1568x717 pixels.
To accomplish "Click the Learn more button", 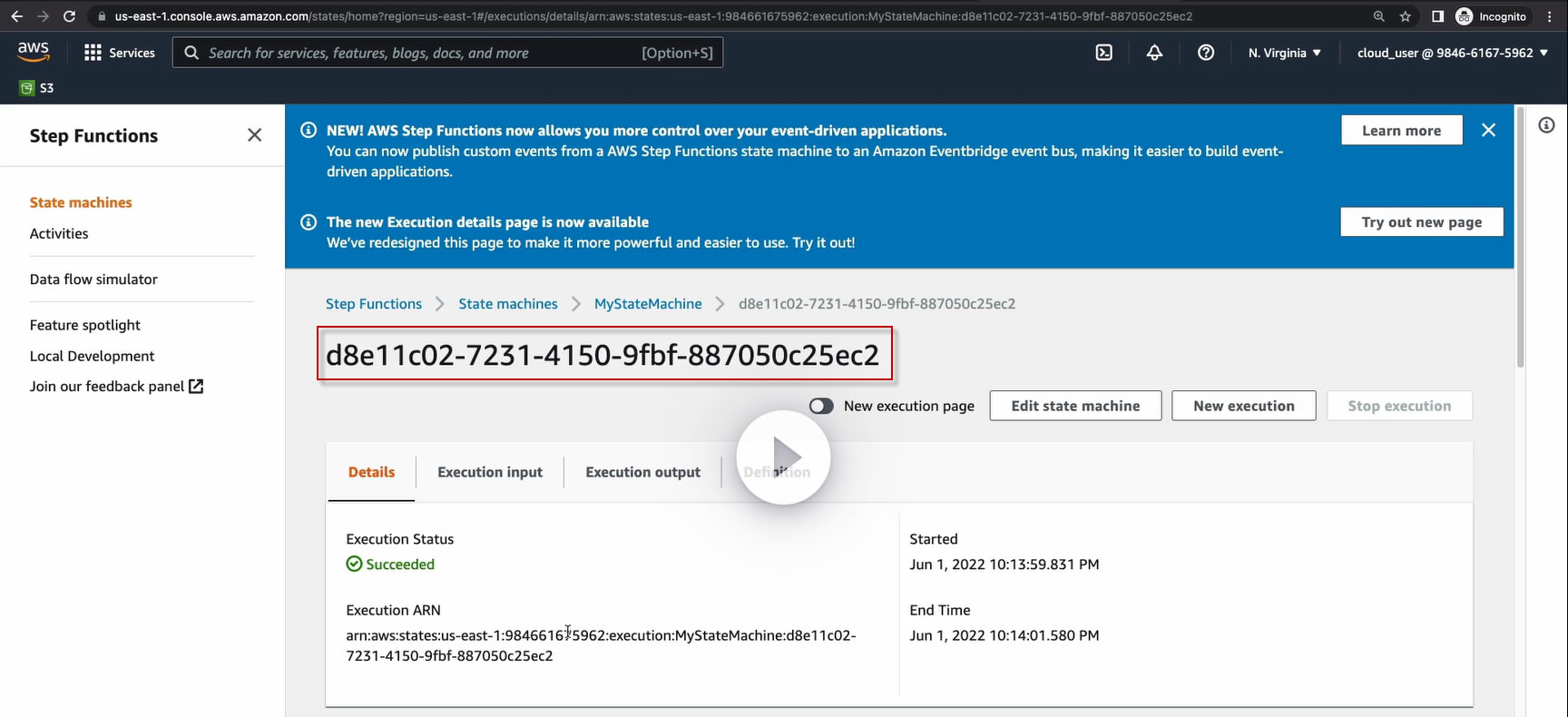I will point(1402,130).
